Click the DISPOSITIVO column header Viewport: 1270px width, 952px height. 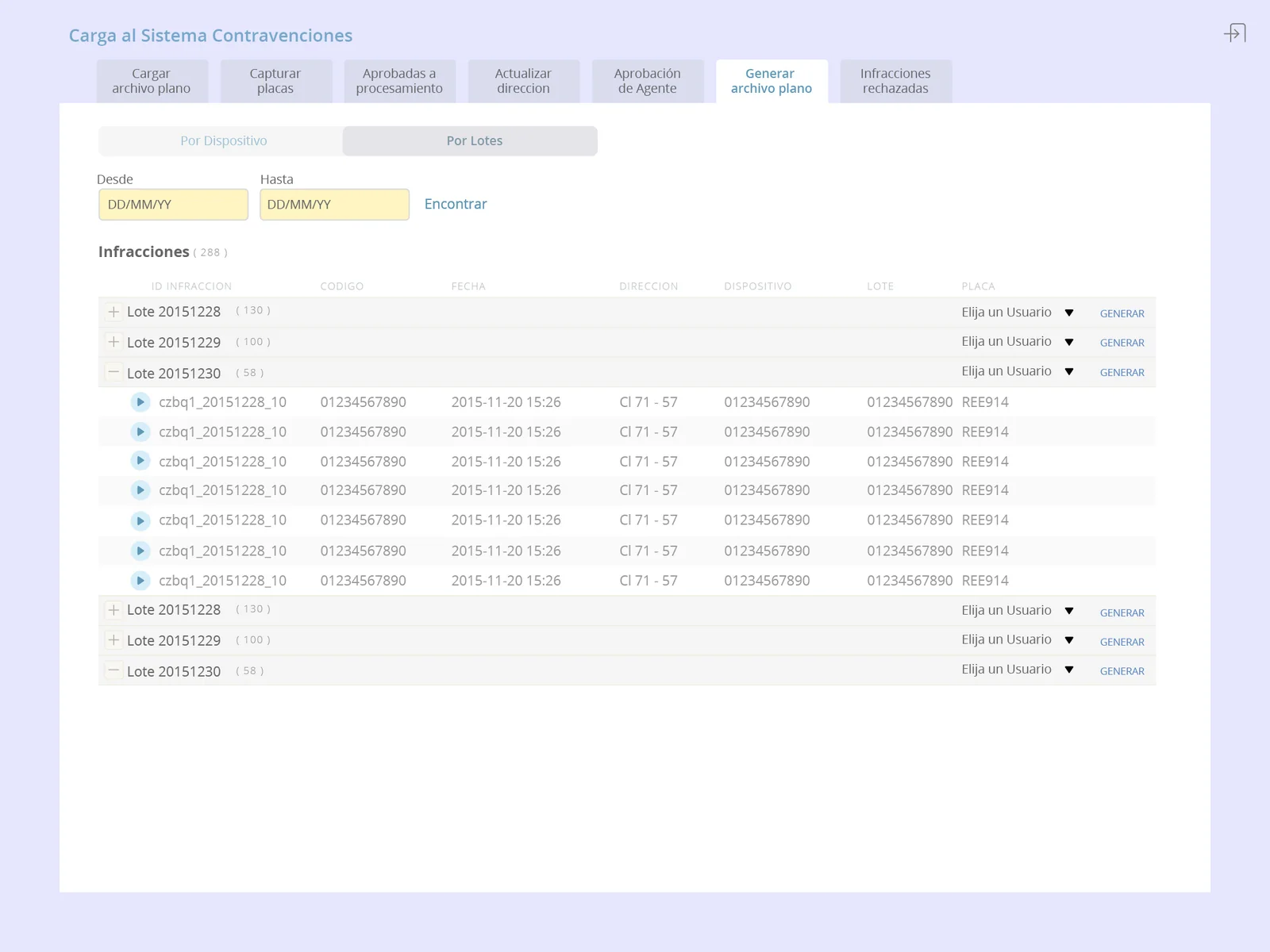click(x=758, y=286)
